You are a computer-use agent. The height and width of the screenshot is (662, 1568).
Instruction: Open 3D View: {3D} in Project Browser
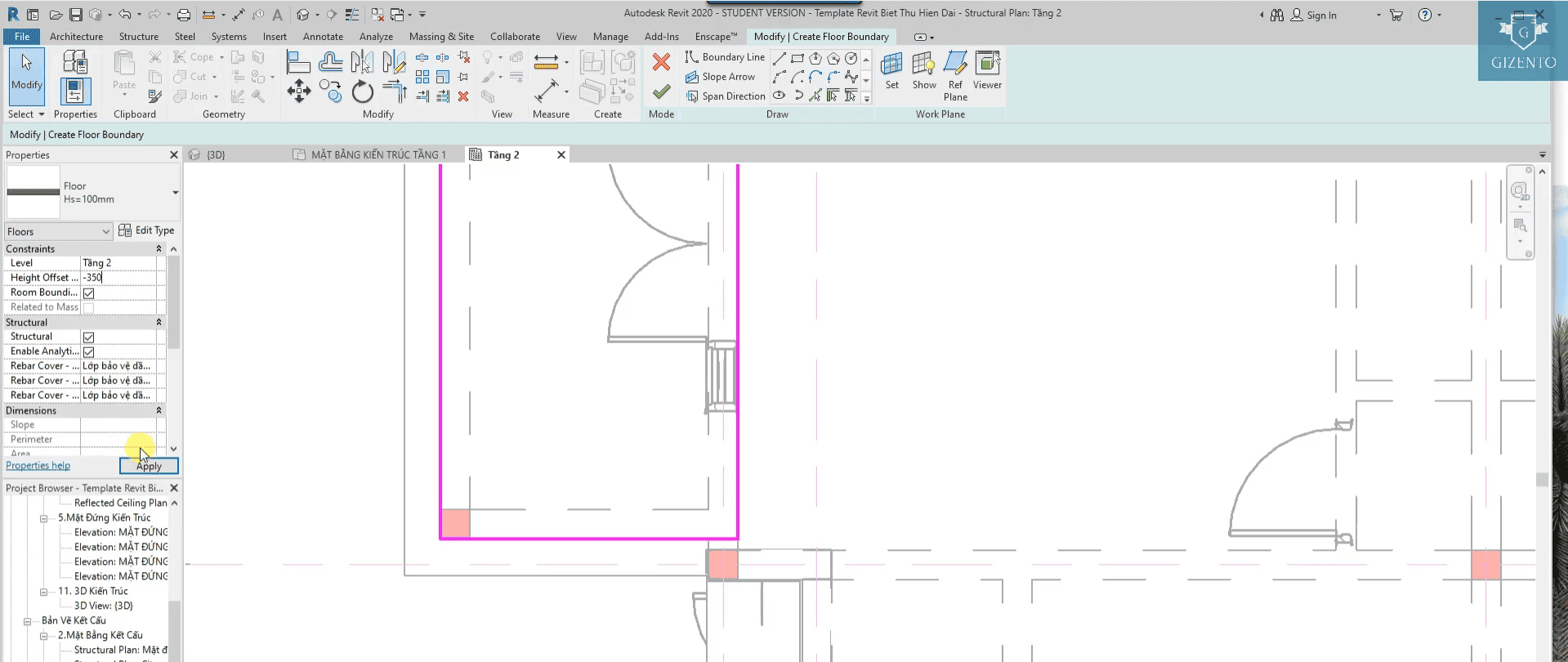click(103, 606)
